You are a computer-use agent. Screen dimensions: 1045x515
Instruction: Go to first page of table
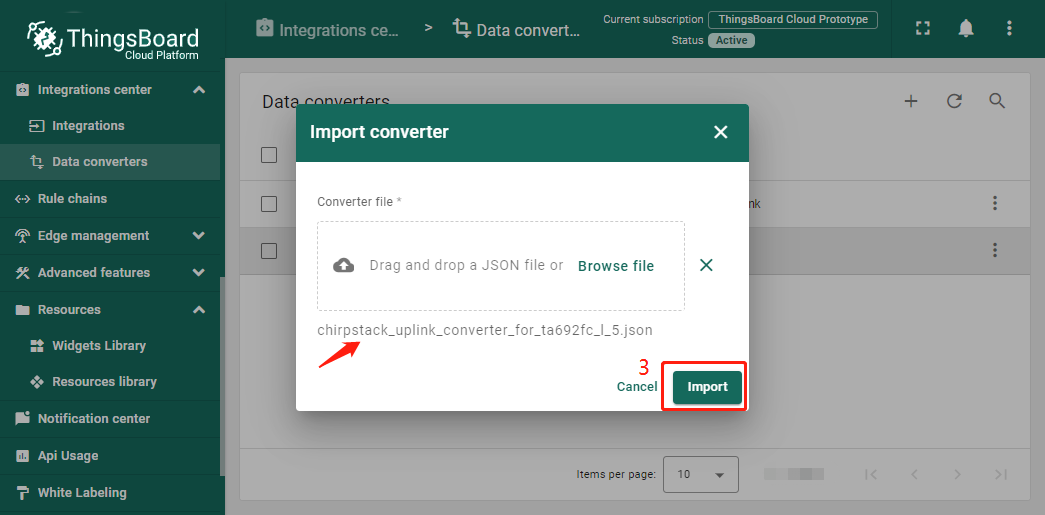click(x=870, y=474)
